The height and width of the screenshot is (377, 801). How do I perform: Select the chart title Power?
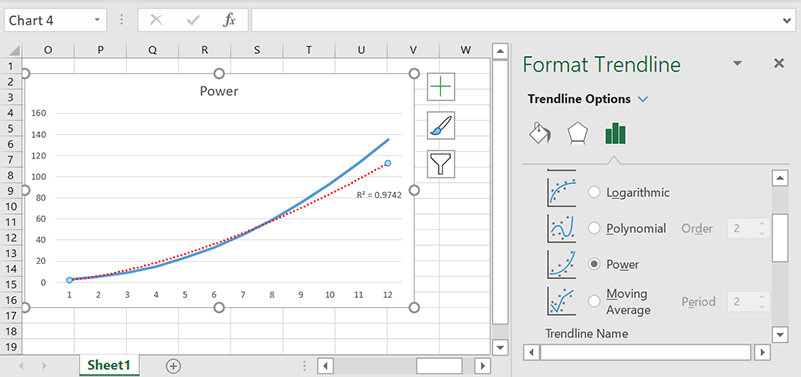(x=219, y=91)
